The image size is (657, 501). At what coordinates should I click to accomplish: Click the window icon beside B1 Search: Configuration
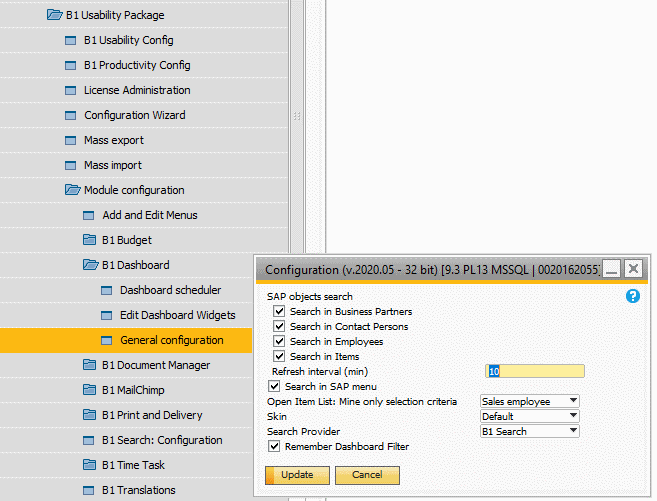coord(88,441)
